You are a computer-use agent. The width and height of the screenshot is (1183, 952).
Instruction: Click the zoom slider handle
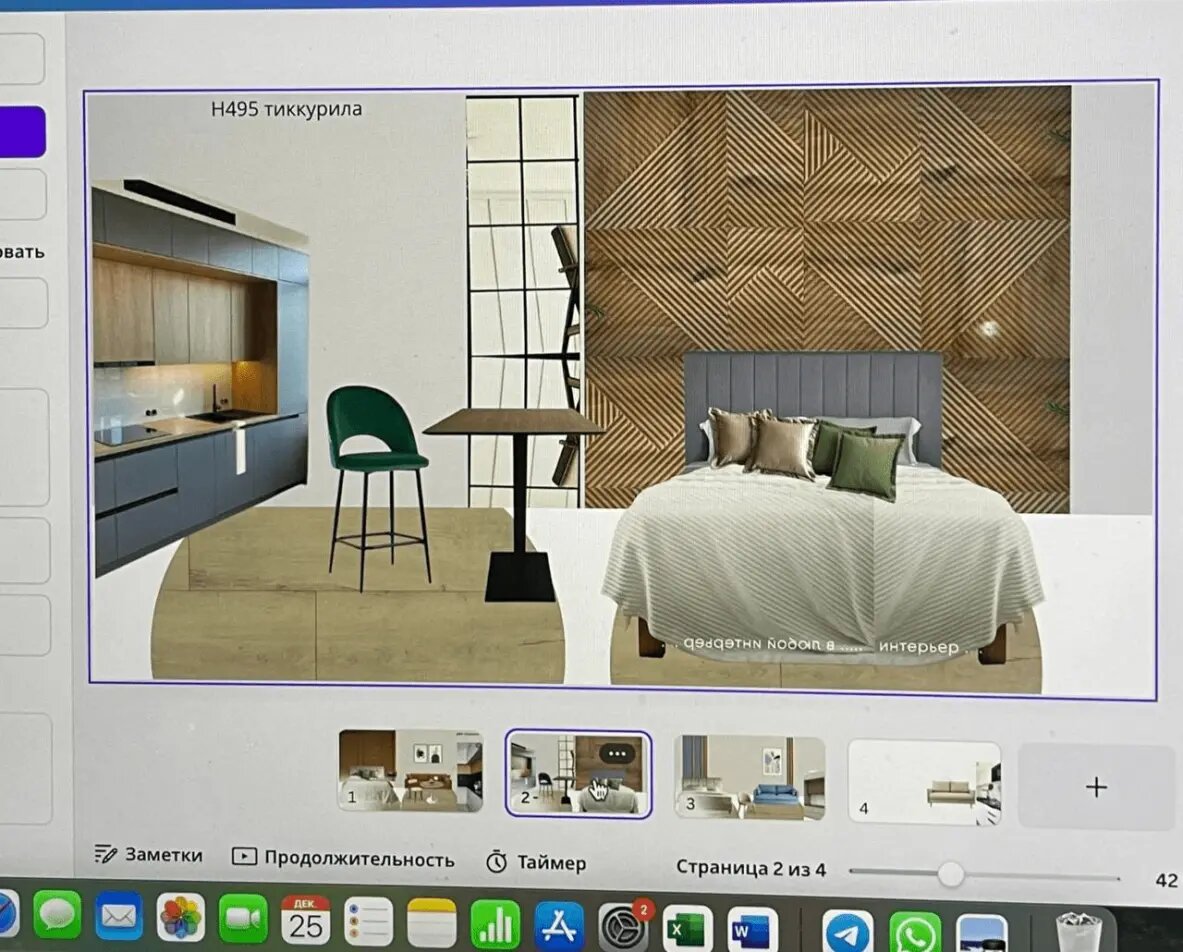coord(951,874)
